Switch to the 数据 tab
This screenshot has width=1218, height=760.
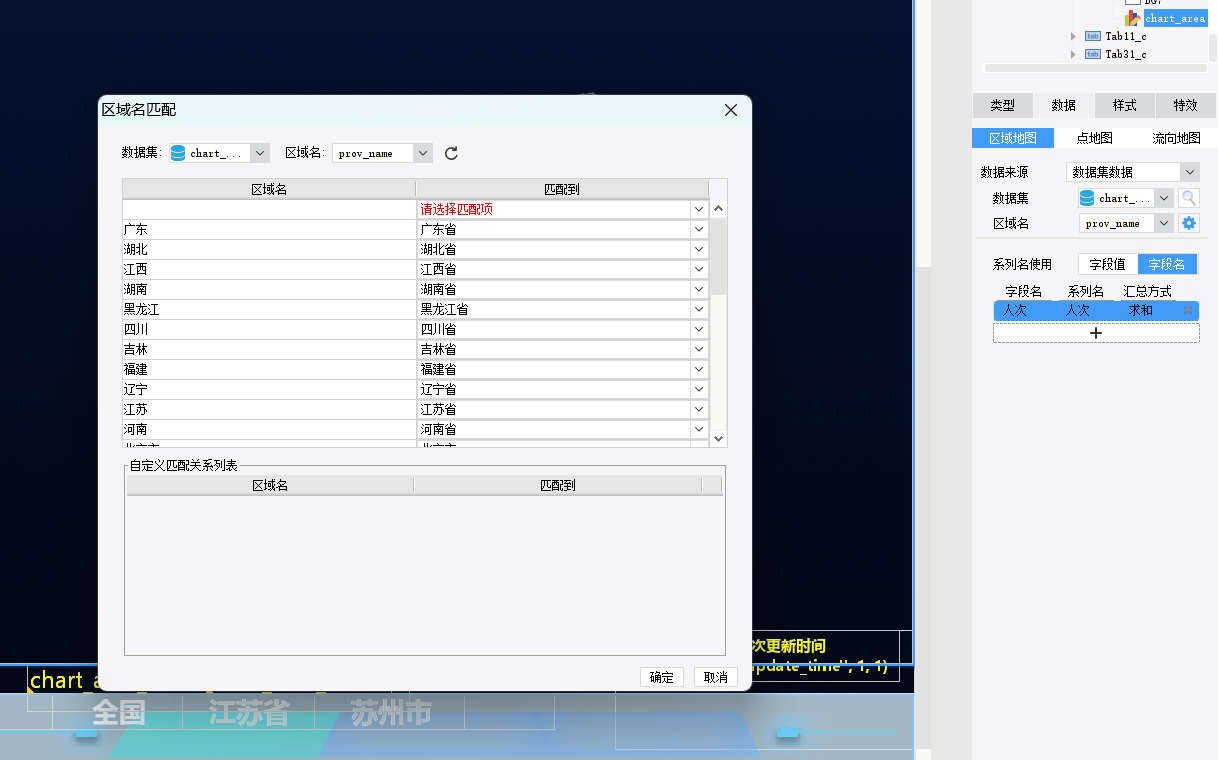coord(1063,105)
